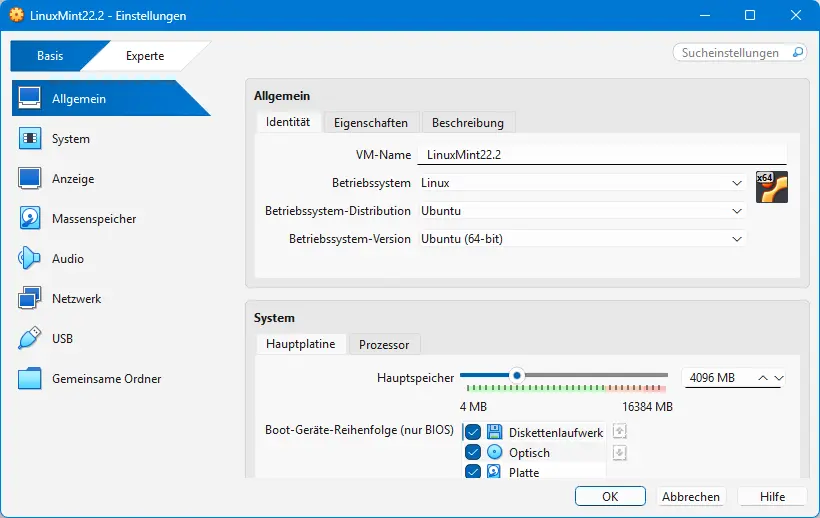Open the Allgemein settings icon
The height and width of the screenshot is (518, 820).
click(30, 99)
